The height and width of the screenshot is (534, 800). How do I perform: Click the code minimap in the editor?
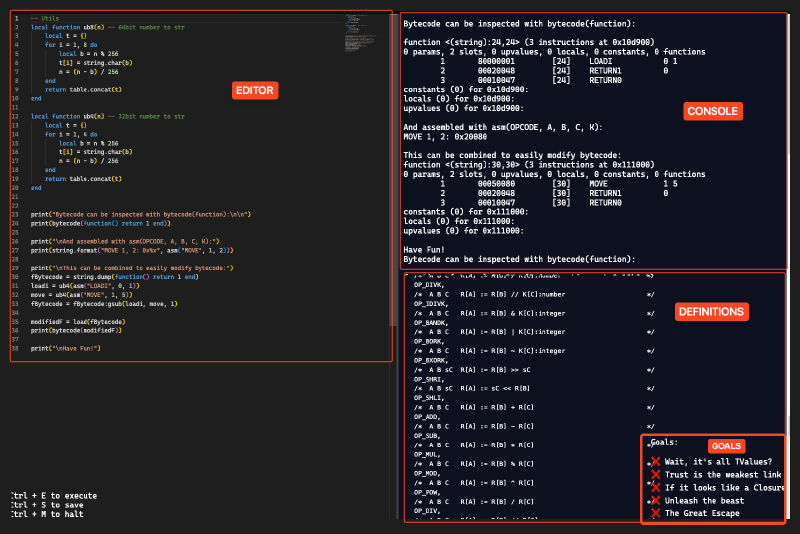coord(357,20)
